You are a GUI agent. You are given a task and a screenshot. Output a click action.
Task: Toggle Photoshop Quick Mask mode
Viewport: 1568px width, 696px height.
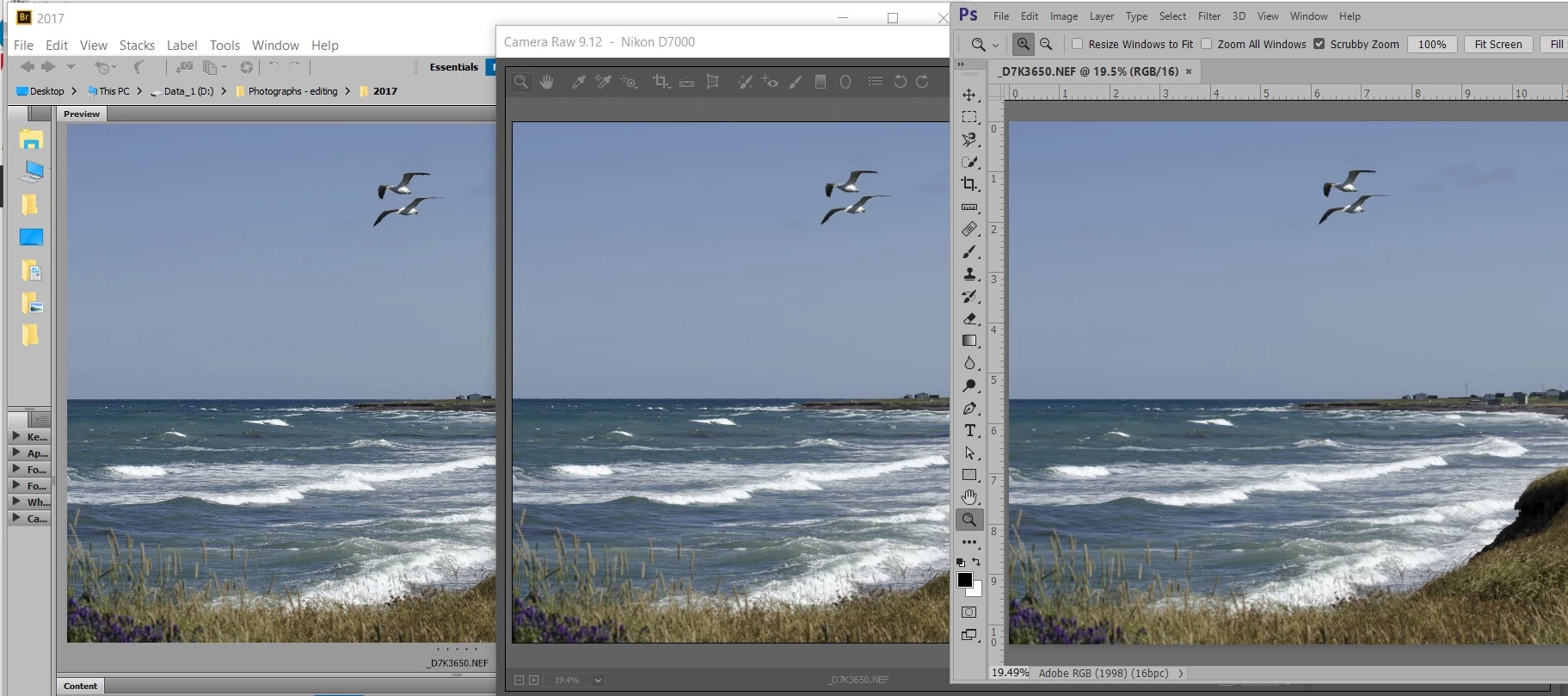tap(969, 613)
